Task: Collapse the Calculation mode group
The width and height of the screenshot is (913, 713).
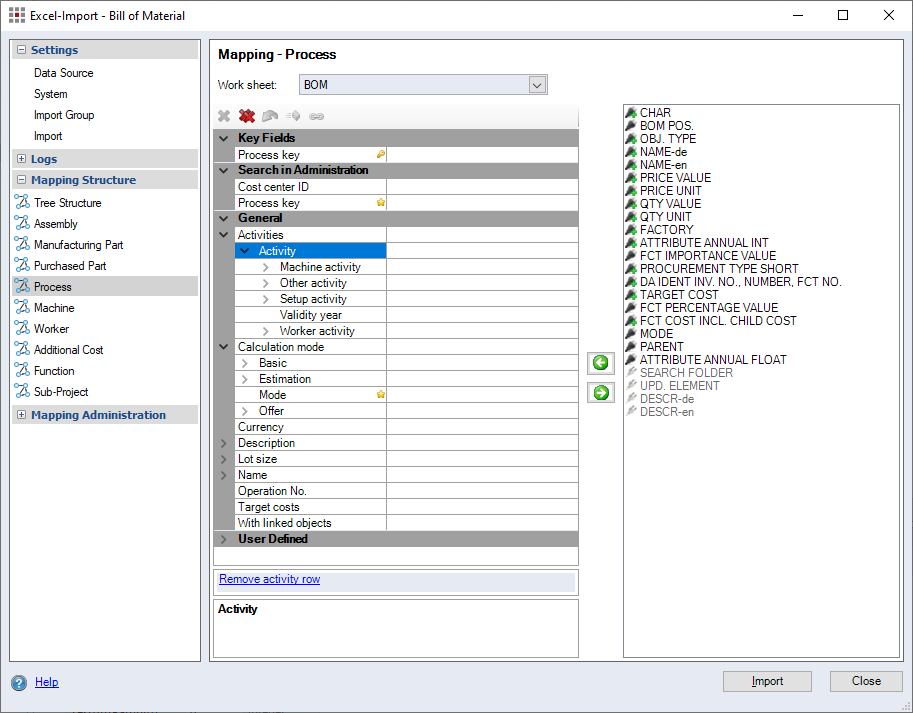Action: click(x=224, y=347)
